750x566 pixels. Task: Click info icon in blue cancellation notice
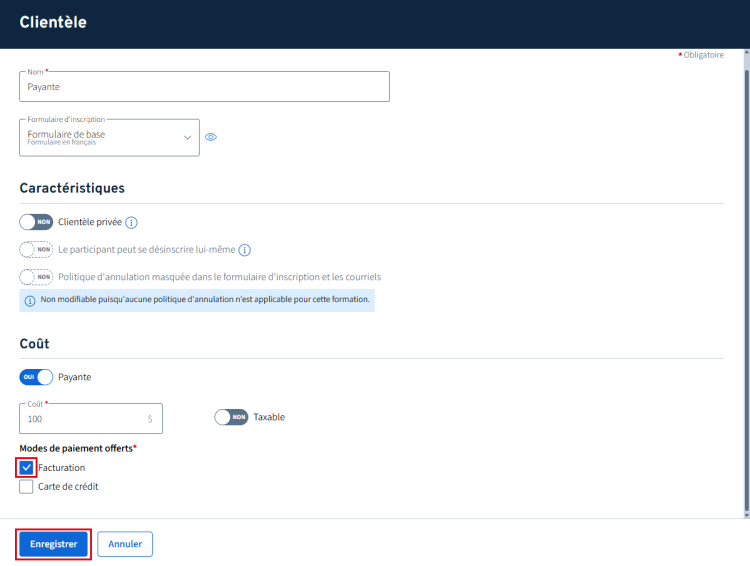point(30,300)
